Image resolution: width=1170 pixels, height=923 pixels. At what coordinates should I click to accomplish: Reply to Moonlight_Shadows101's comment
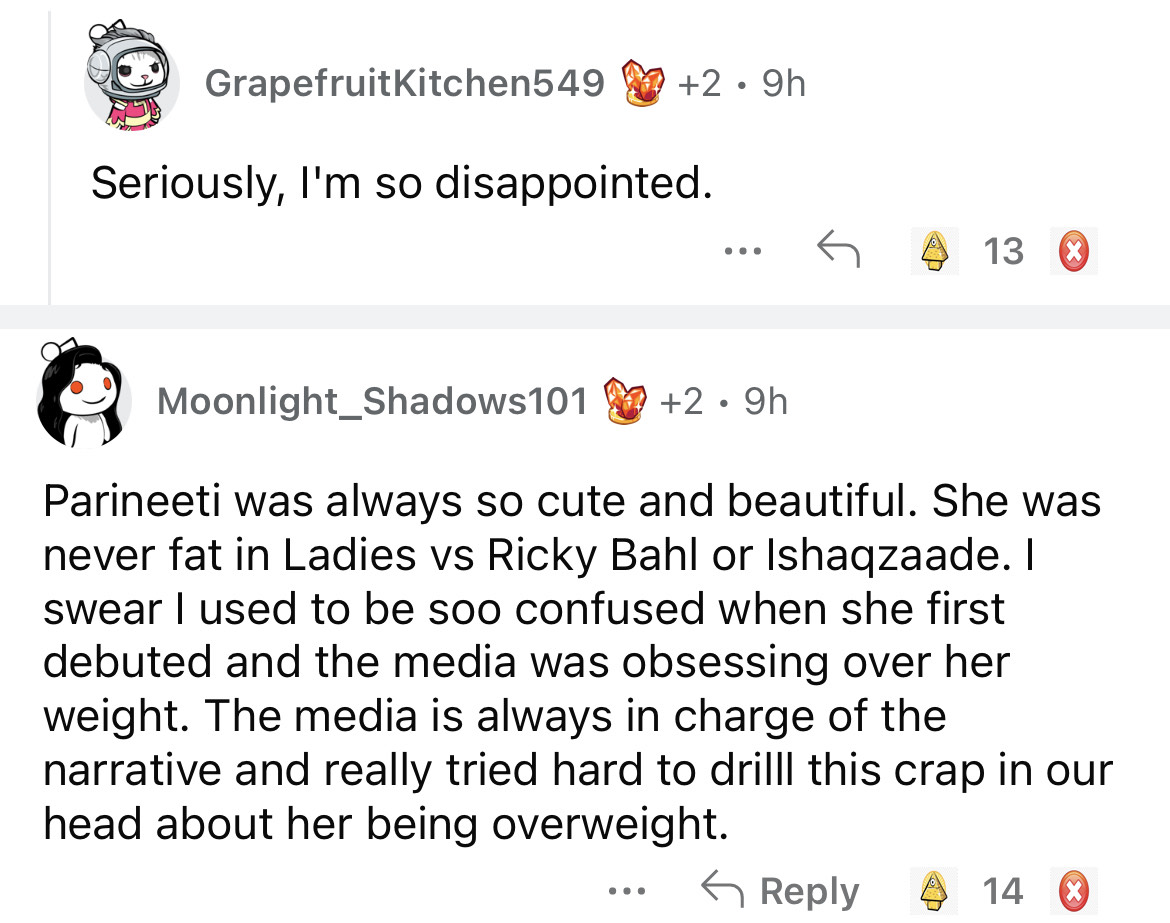click(780, 890)
